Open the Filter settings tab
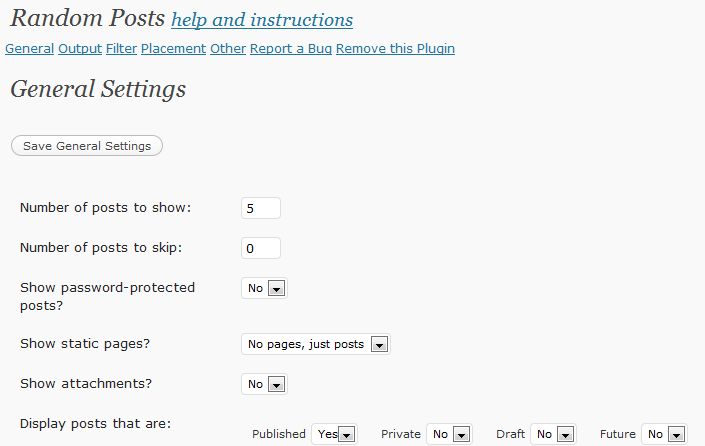Image resolution: width=705 pixels, height=446 pixels. pos(121,49)
